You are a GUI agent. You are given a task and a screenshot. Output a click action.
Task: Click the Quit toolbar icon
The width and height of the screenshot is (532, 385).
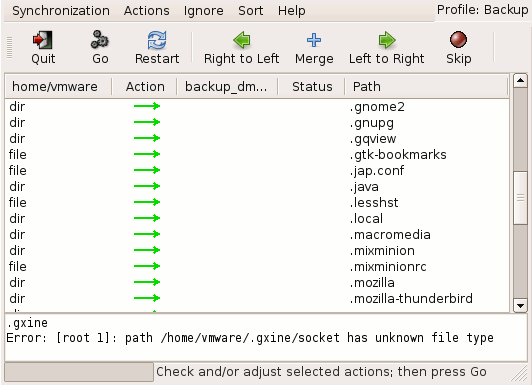click(43, 40)
